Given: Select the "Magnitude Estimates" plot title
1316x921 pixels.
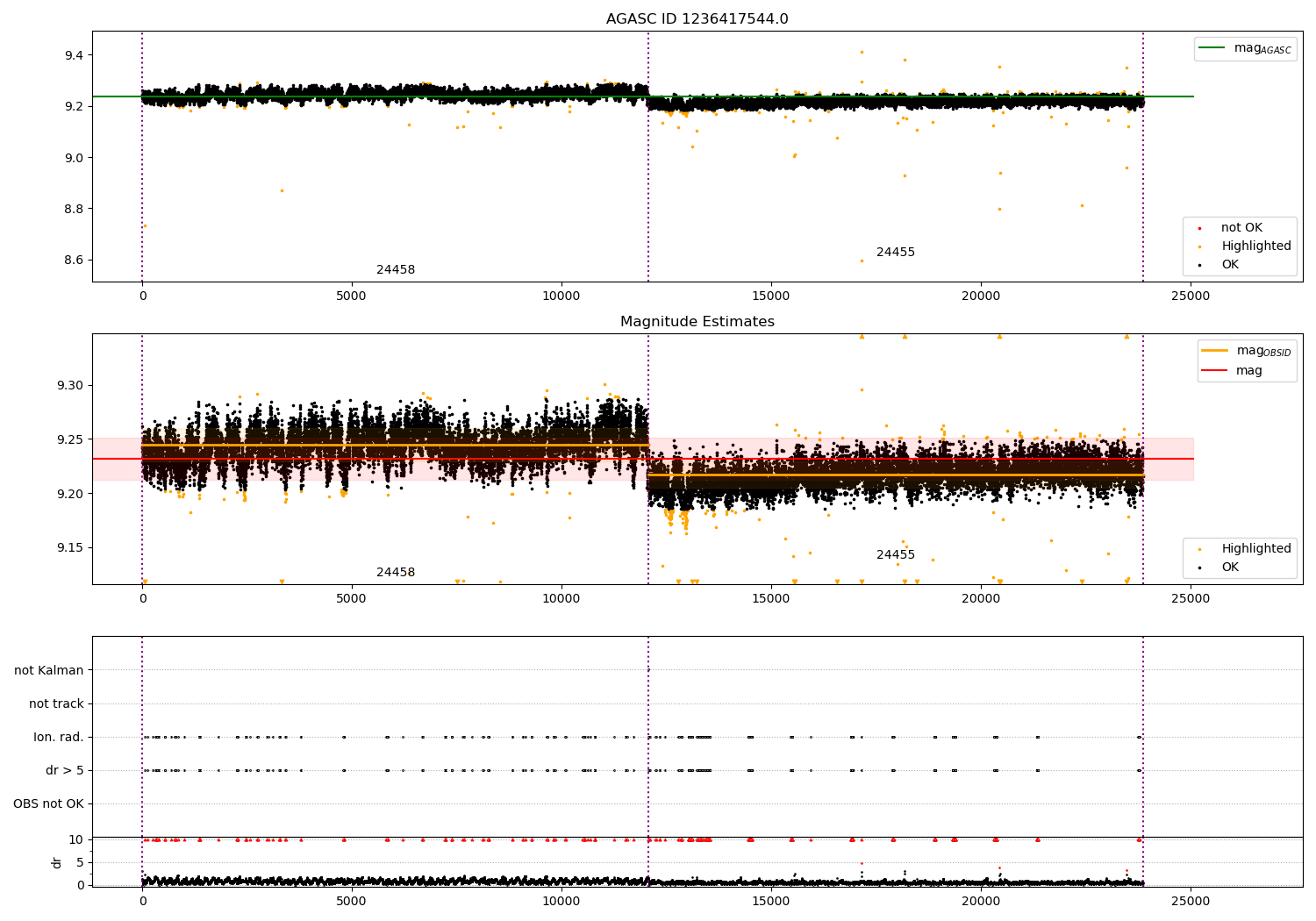Looking at the screenshot, I should [x=697, y=322].
